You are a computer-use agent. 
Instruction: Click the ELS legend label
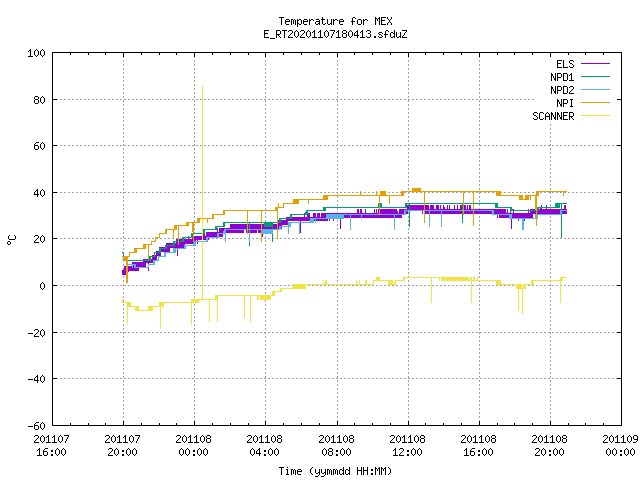pos(565,64)
